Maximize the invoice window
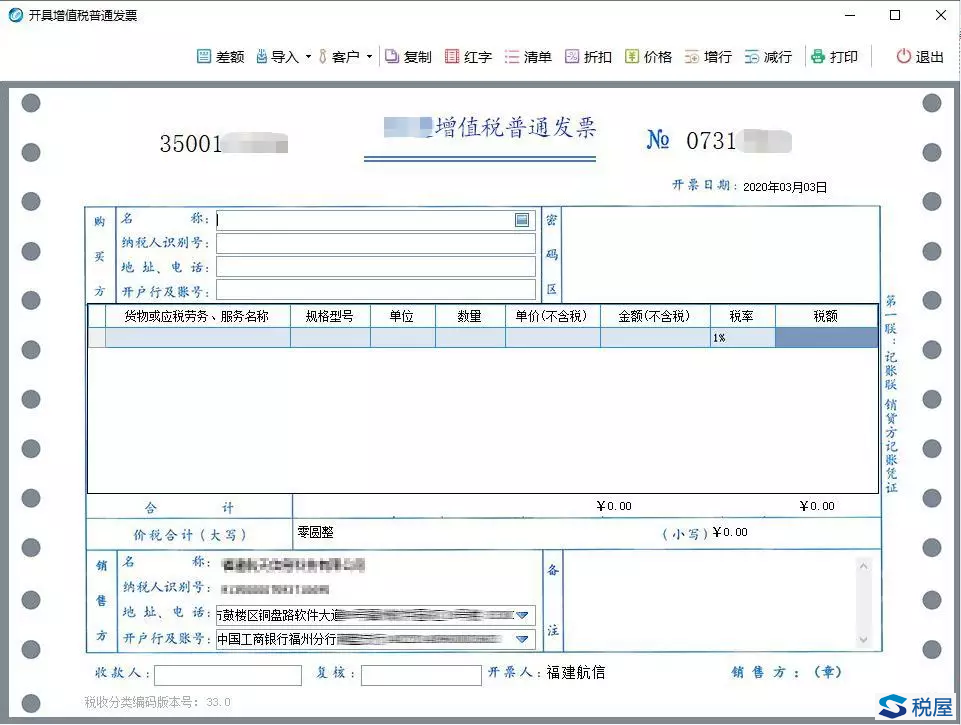This screenshot has height=725, width=961. pos(895,15)
